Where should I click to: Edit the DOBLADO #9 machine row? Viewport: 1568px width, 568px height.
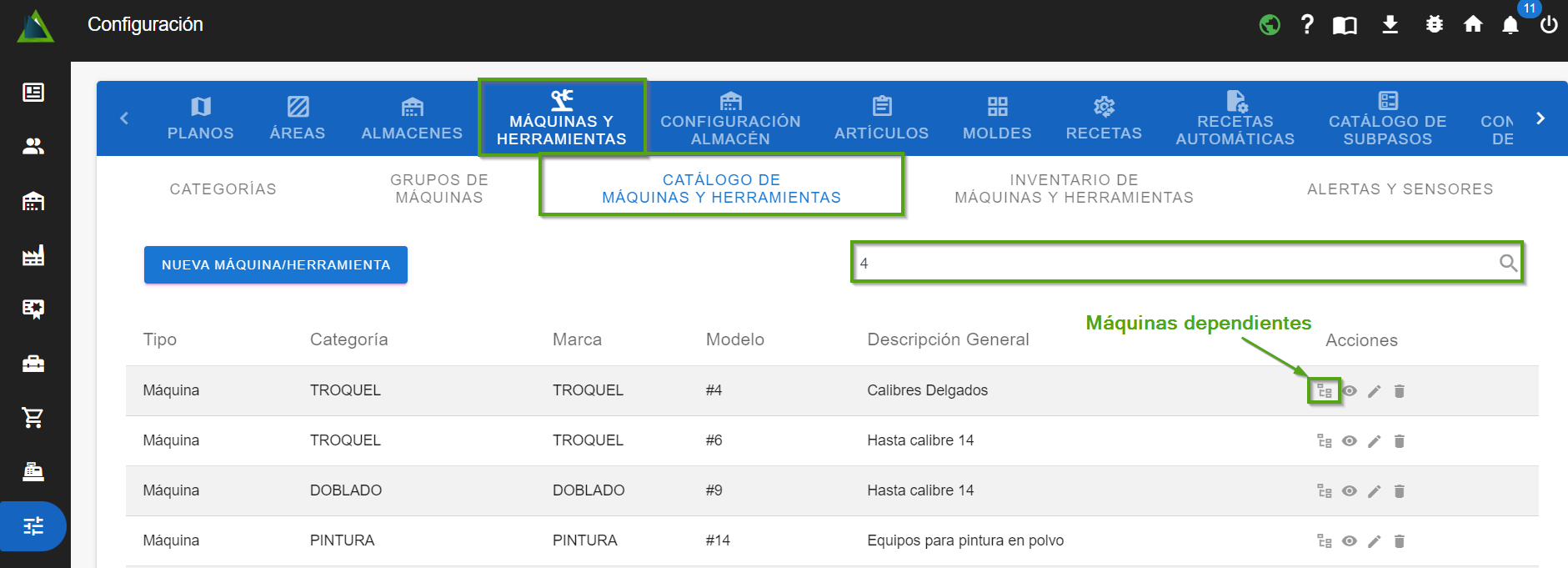(1374, 491)
